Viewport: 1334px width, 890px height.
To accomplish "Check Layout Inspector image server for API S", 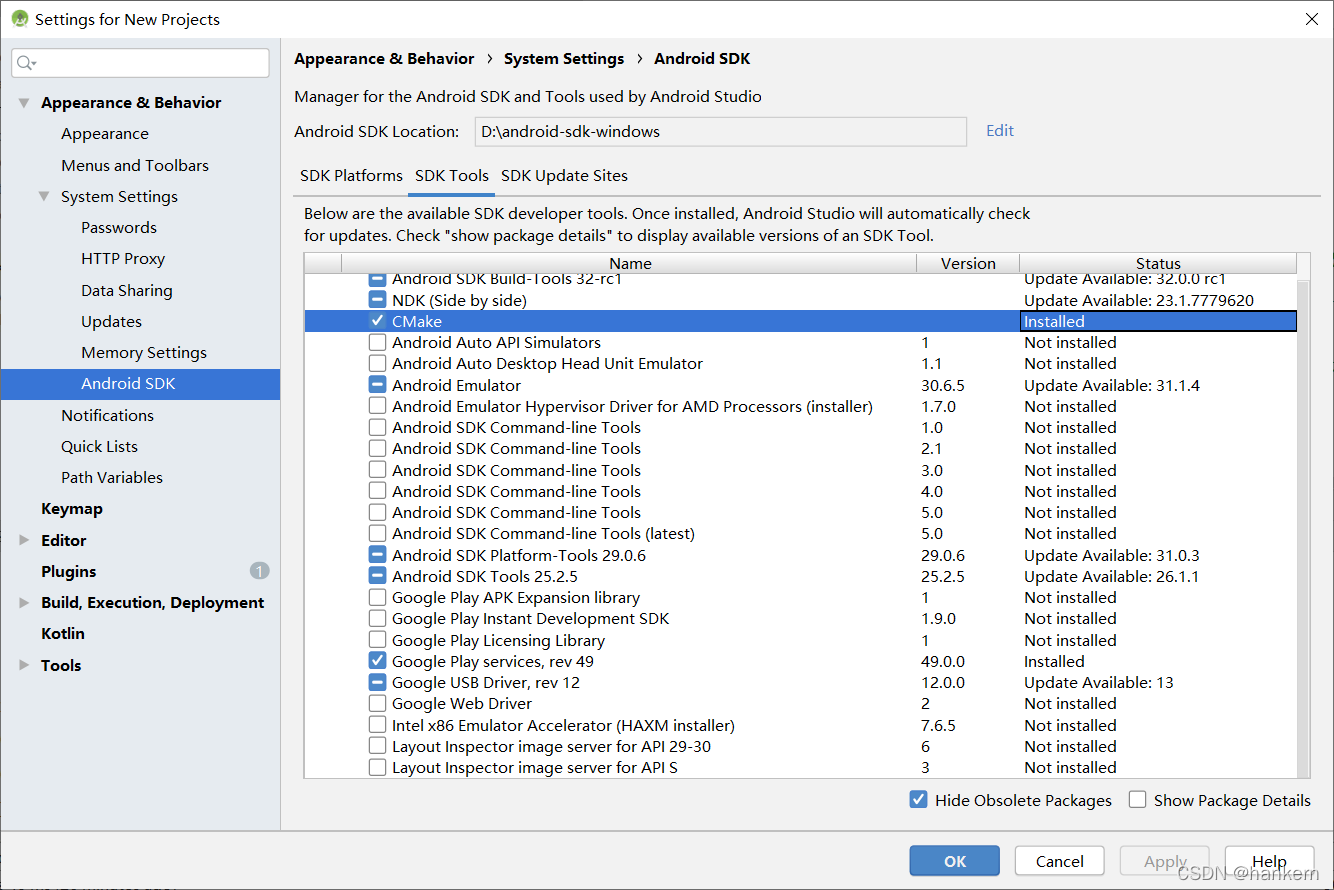I will click(x=377, y=767).
